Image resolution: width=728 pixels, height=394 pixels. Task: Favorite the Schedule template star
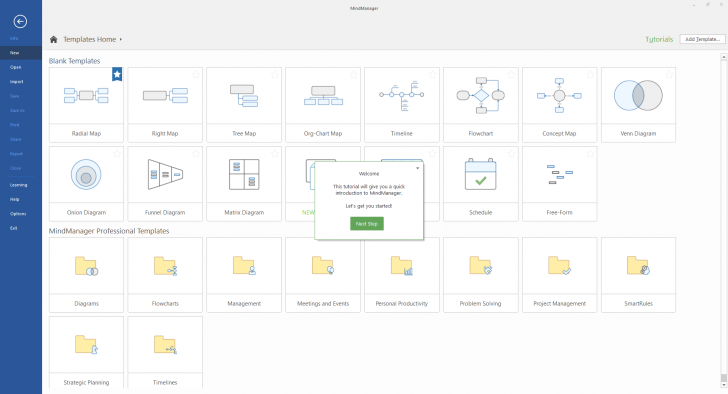tap(512, 153)
